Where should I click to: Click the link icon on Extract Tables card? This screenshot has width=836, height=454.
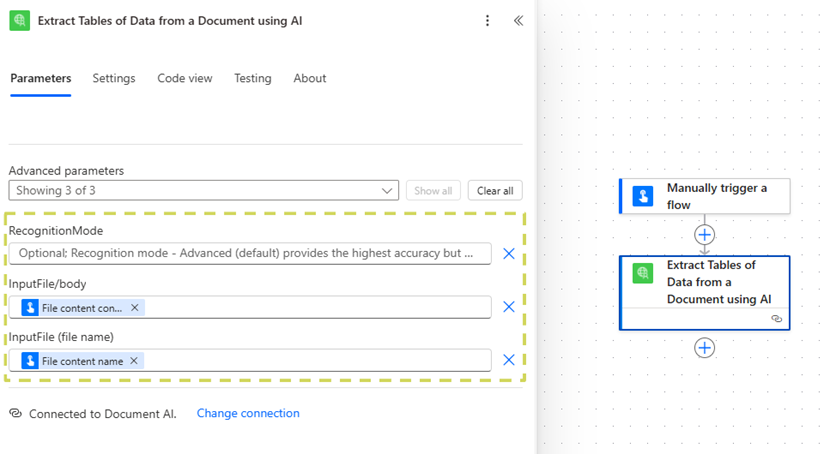pos(776,318)
